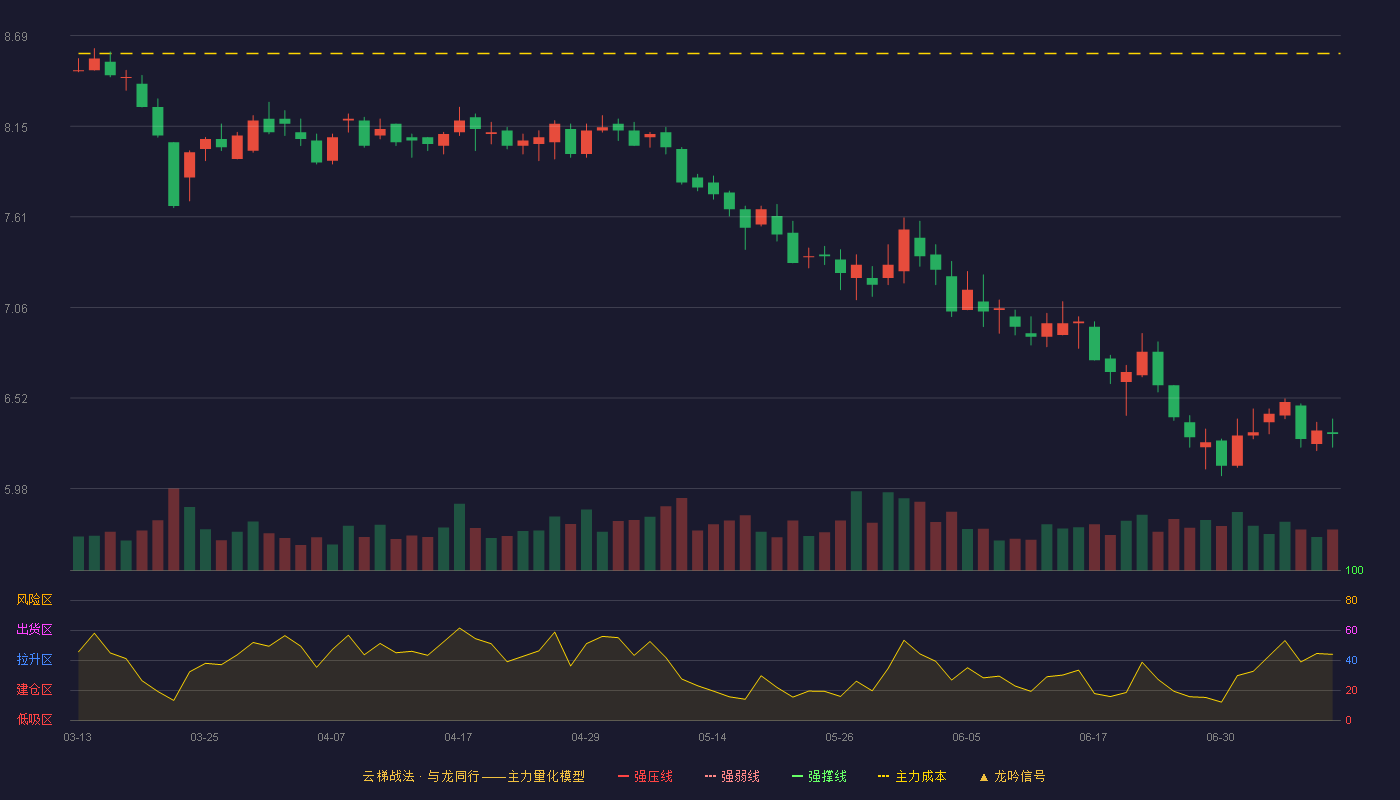Toggle the 主力成本 legend item

coord(912,776)
